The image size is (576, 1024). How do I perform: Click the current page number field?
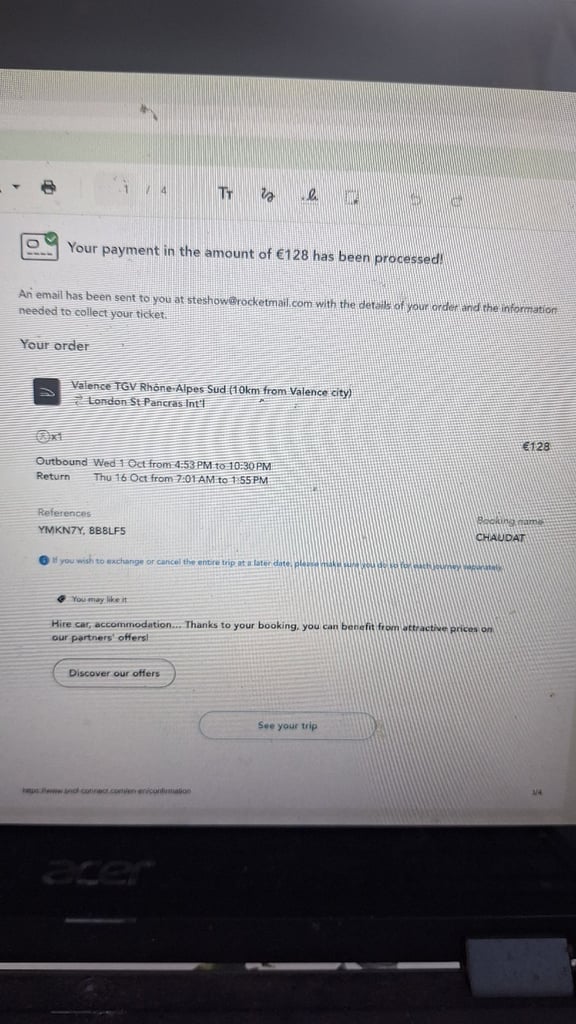point(127,190)
